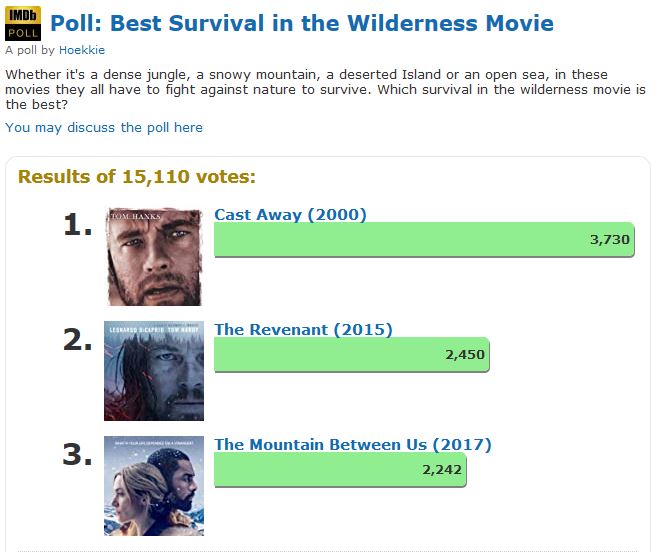Click The Revenant 2,450 votes bar

click(x=350, y=355)
